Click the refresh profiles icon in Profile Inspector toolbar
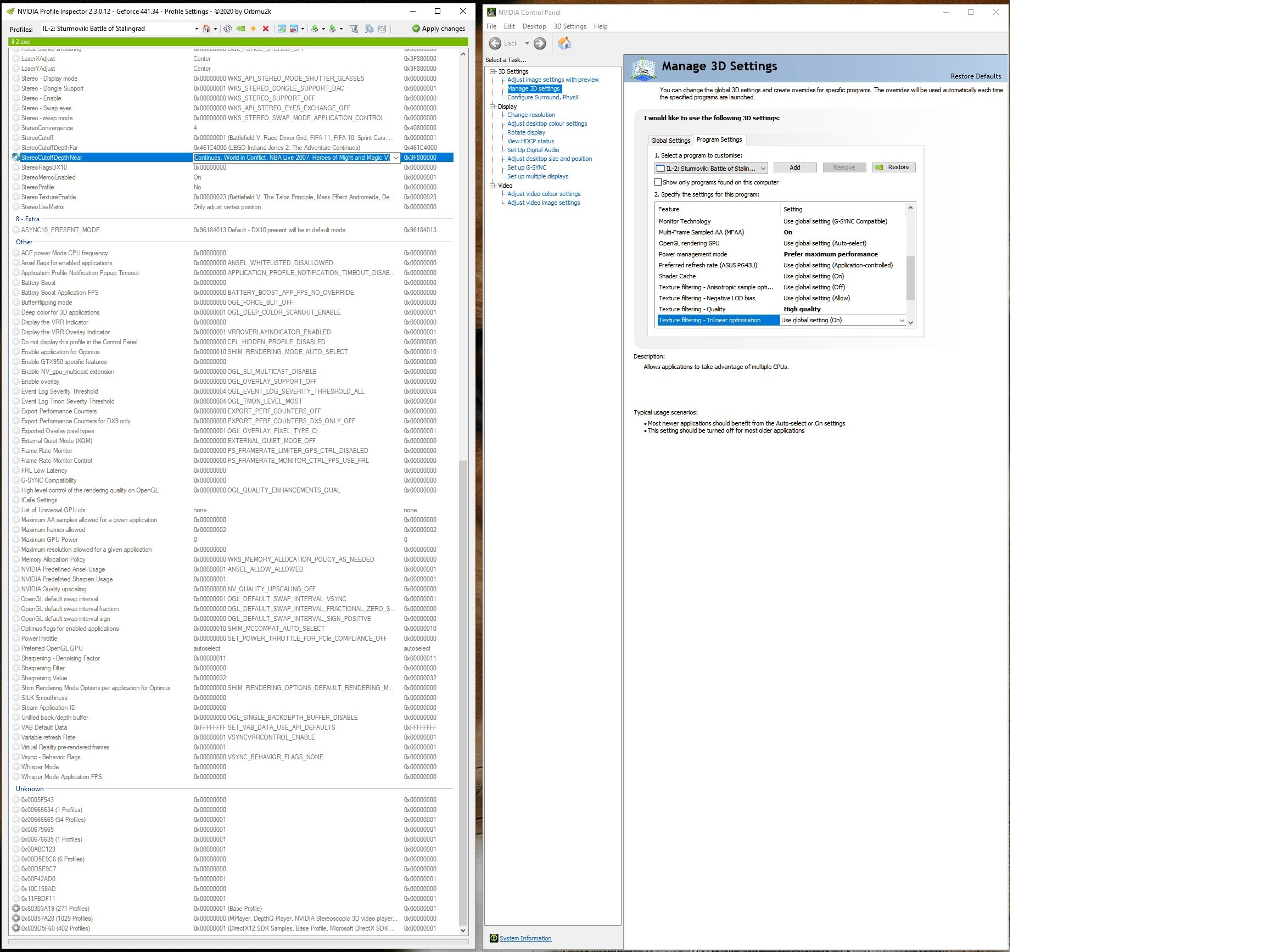This screenshot has width=1265, height=952. (228, 29)
